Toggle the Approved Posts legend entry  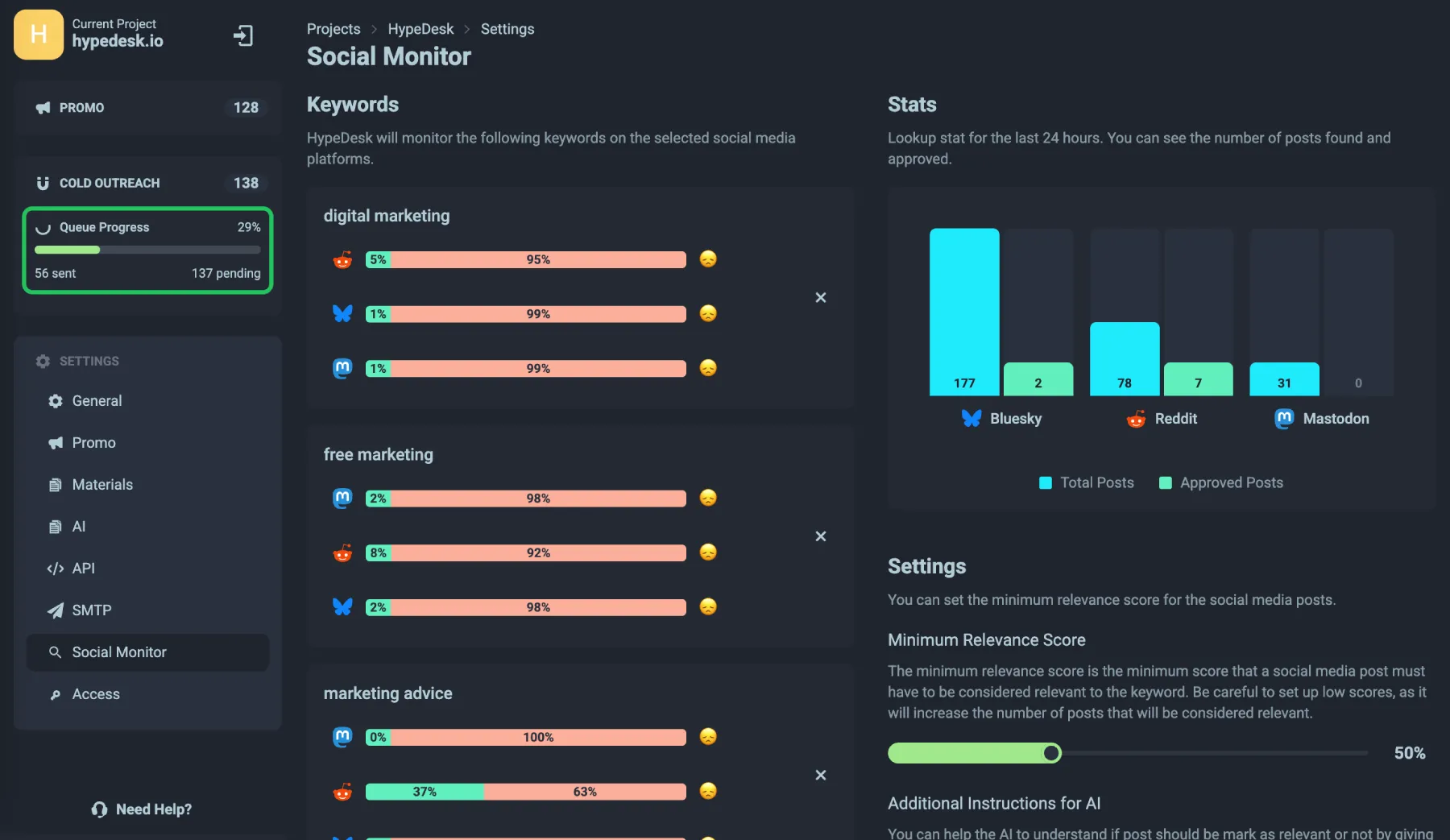tap(1220, 482)
